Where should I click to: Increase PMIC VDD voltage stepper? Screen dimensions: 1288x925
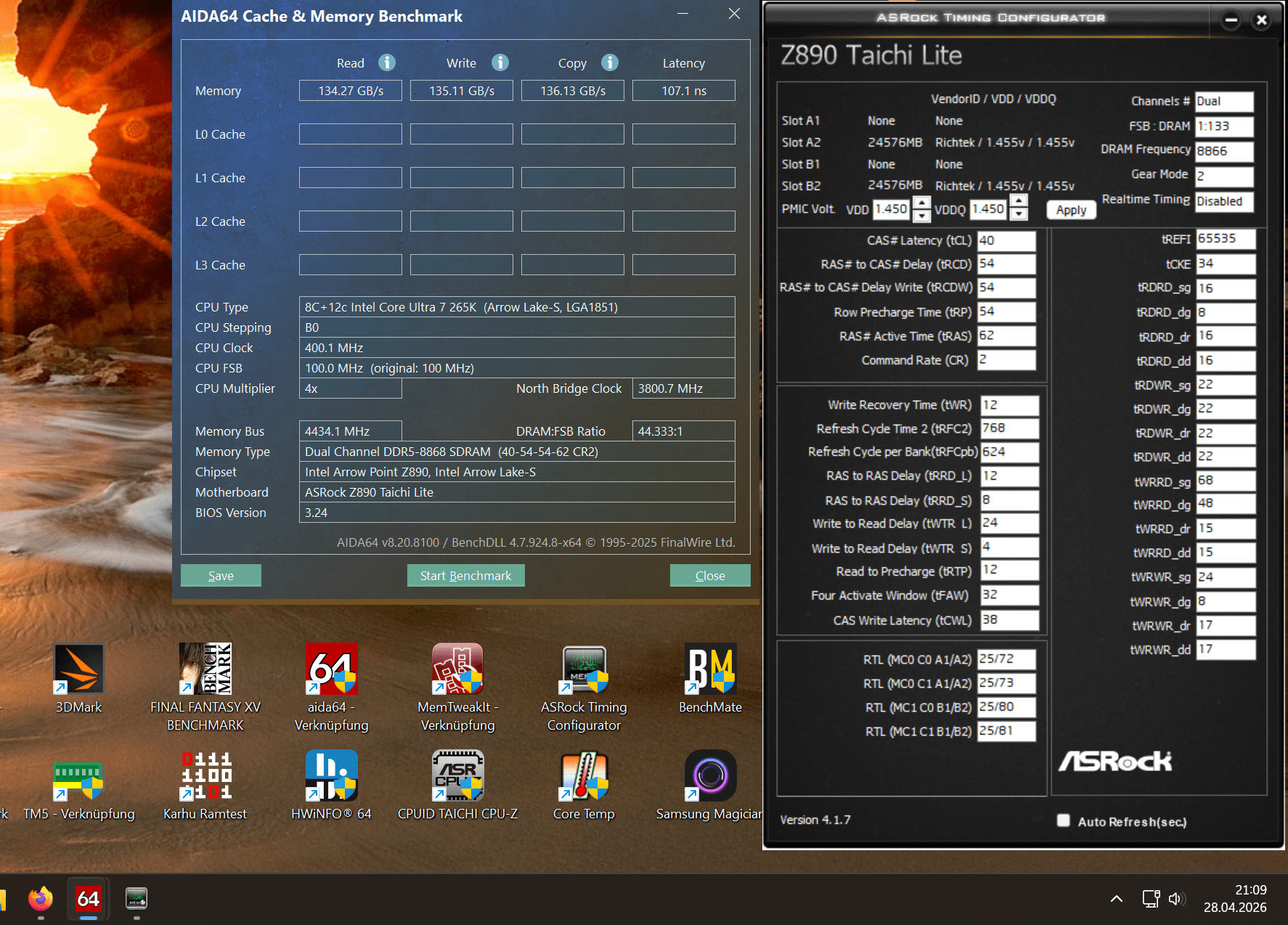tap(921, 203)
